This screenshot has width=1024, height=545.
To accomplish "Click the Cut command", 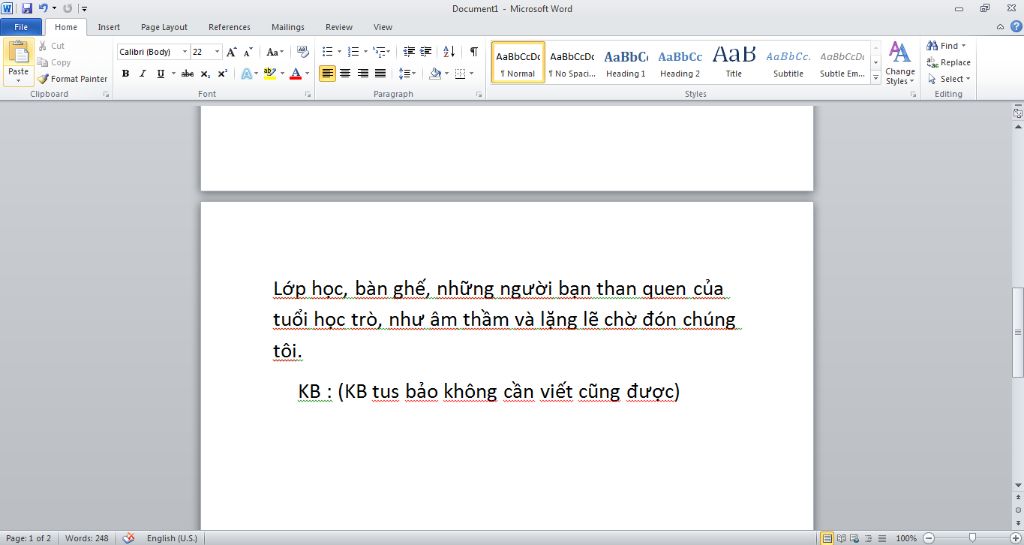I will 52,46.
